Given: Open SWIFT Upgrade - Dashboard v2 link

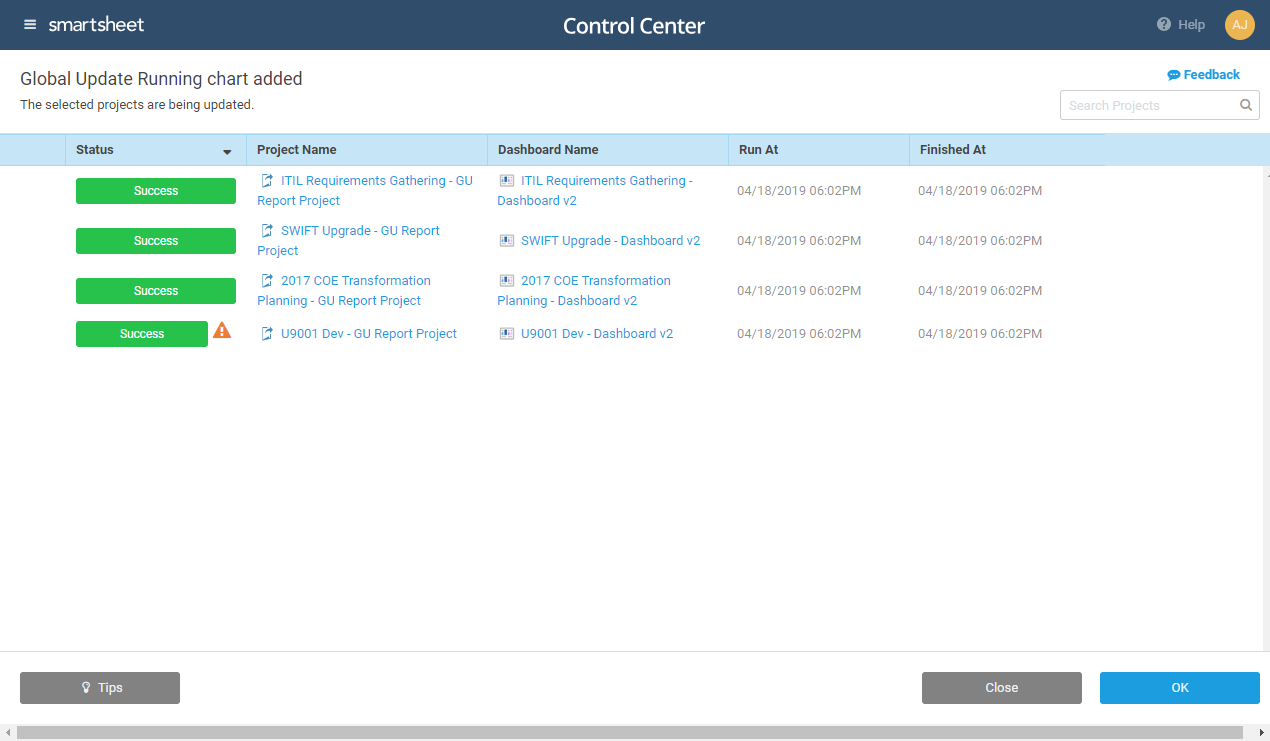Looking at the screenshot, I should pyautogui.click(x=610, y=241).
